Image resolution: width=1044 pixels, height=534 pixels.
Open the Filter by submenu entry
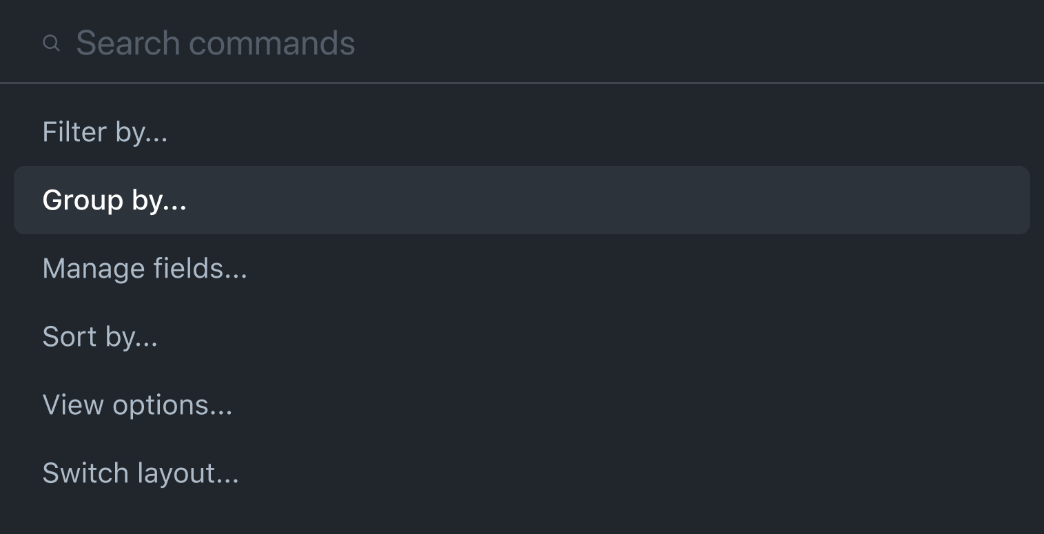pyautogui.click(x=105, y=132)
